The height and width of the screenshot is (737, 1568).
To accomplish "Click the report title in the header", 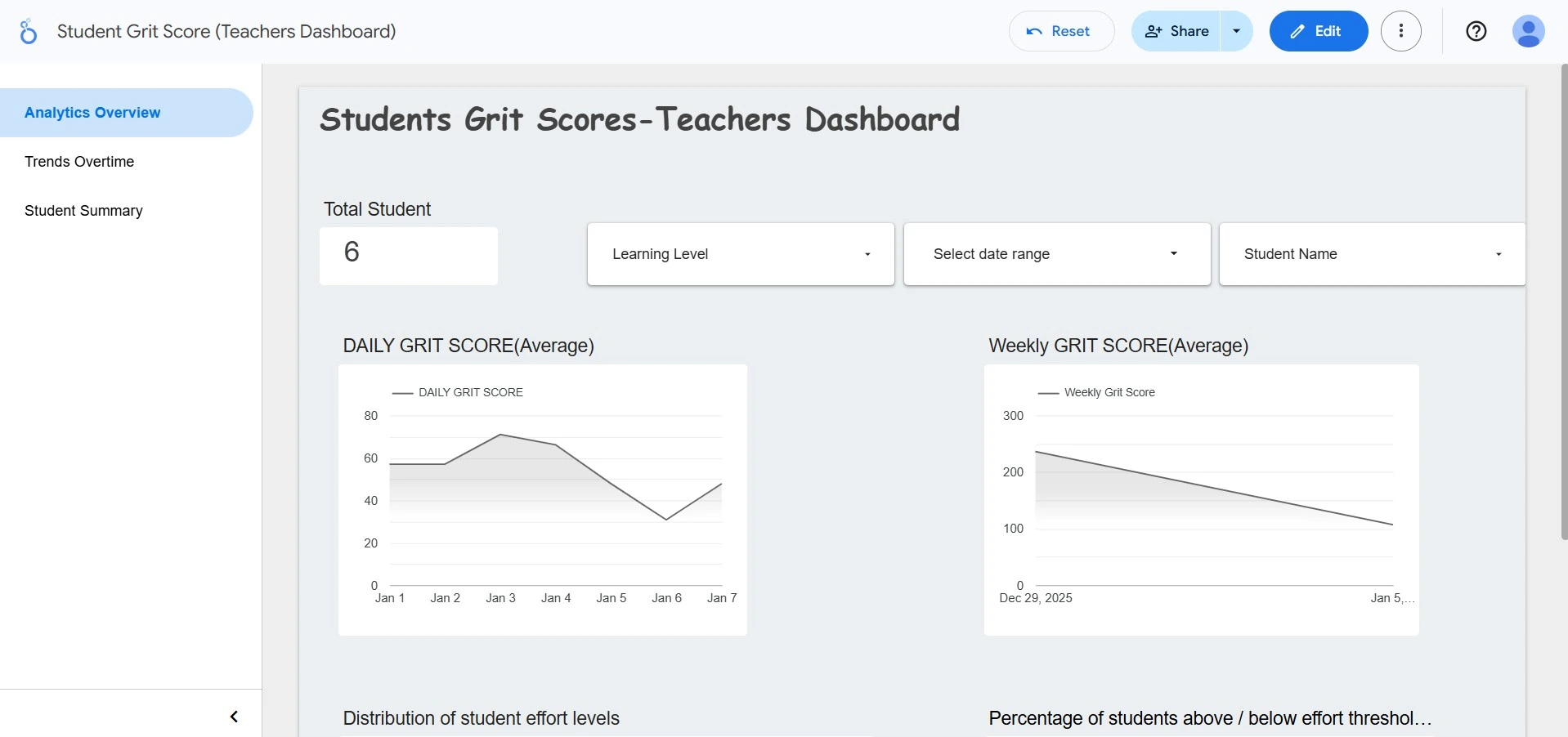I will tap(226, 31).
